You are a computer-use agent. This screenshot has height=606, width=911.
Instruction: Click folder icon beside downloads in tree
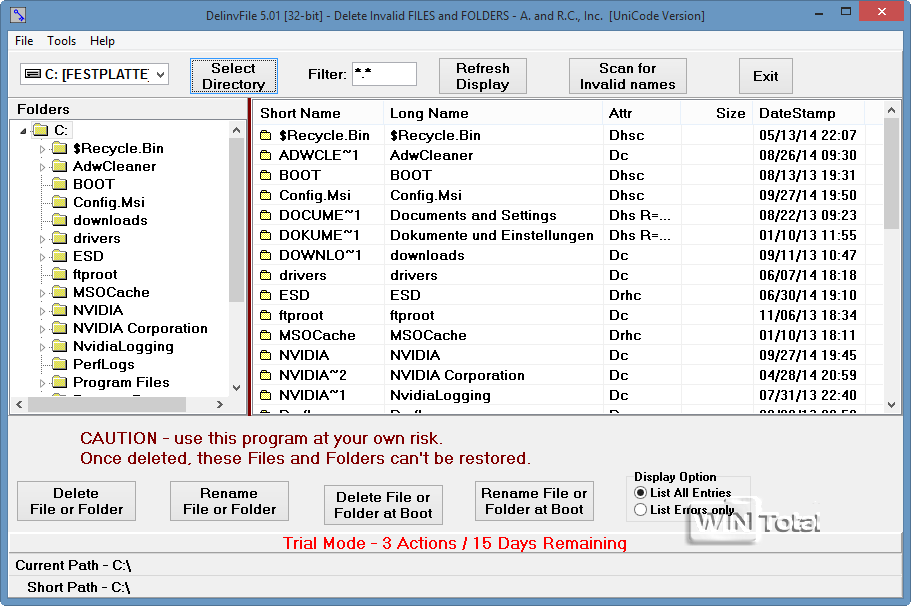tap(59, 220)
